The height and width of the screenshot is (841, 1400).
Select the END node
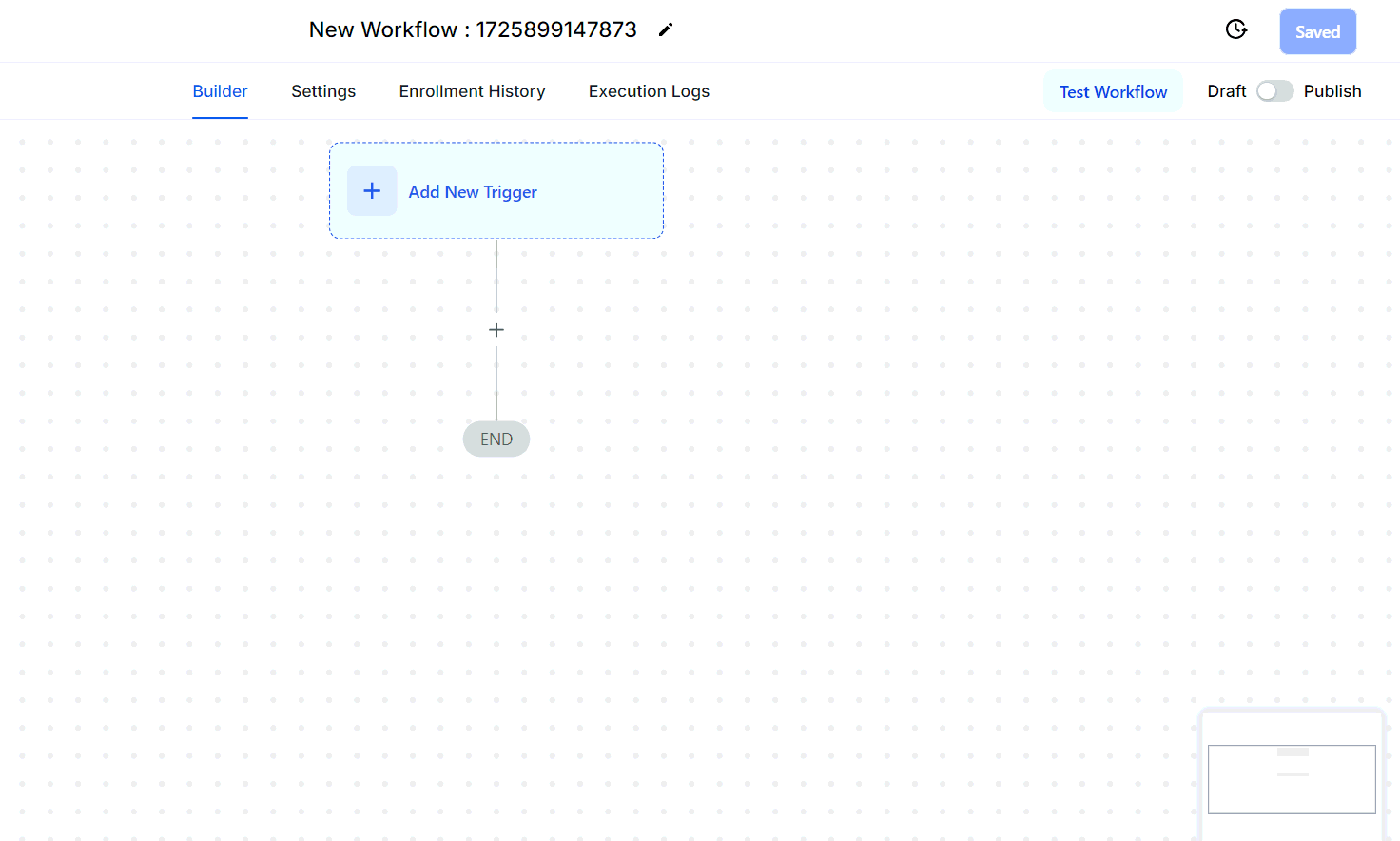click(x=496, y=439)
